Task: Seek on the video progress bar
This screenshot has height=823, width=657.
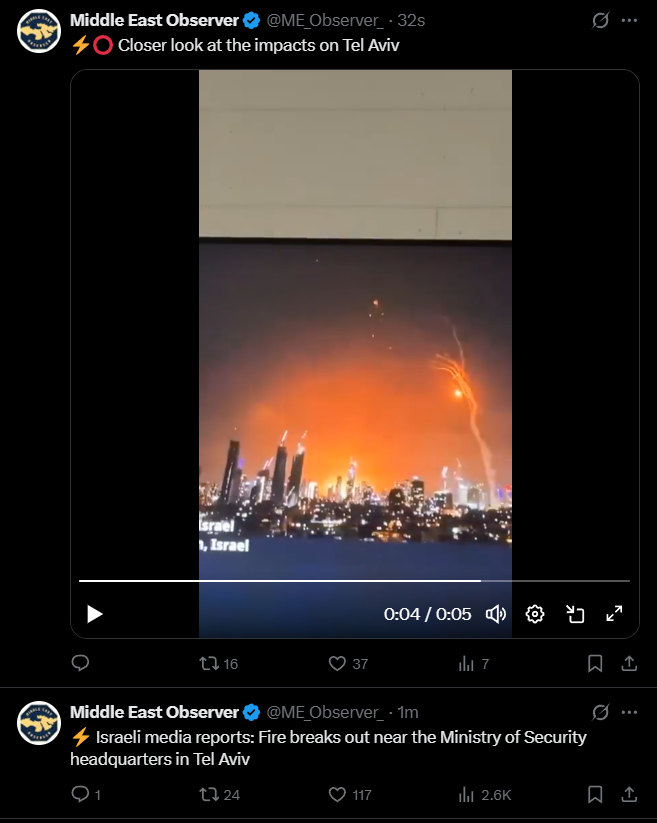Action: tap(354, 581)
